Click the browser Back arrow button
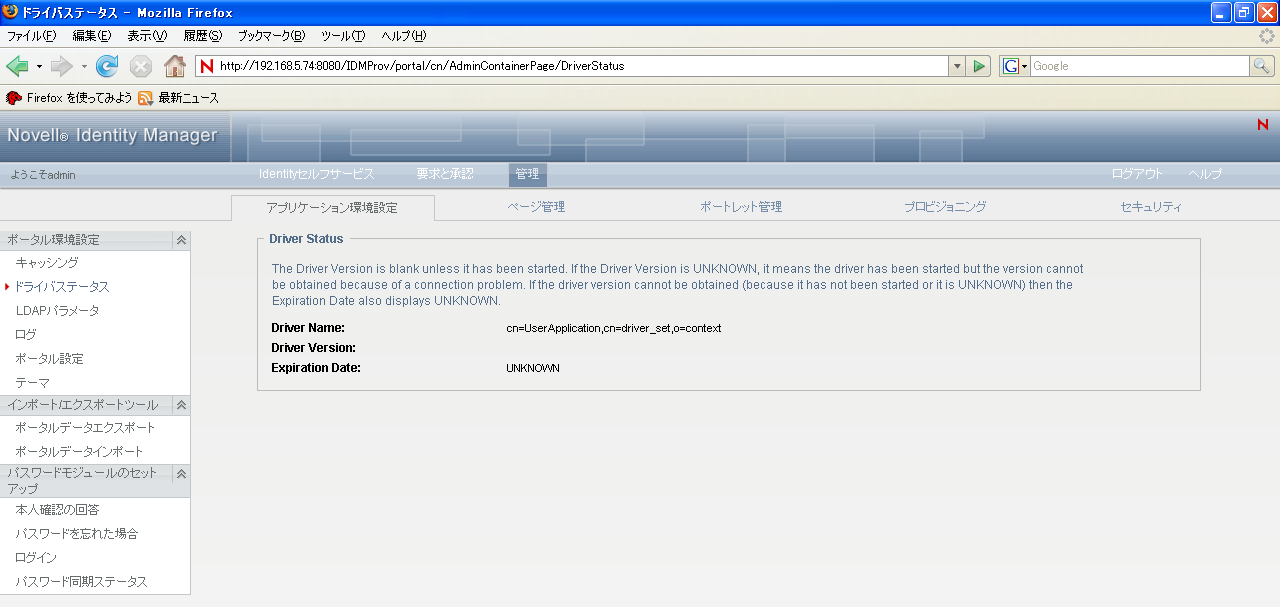Viewport: 1280px width, 607px height. 17,66
